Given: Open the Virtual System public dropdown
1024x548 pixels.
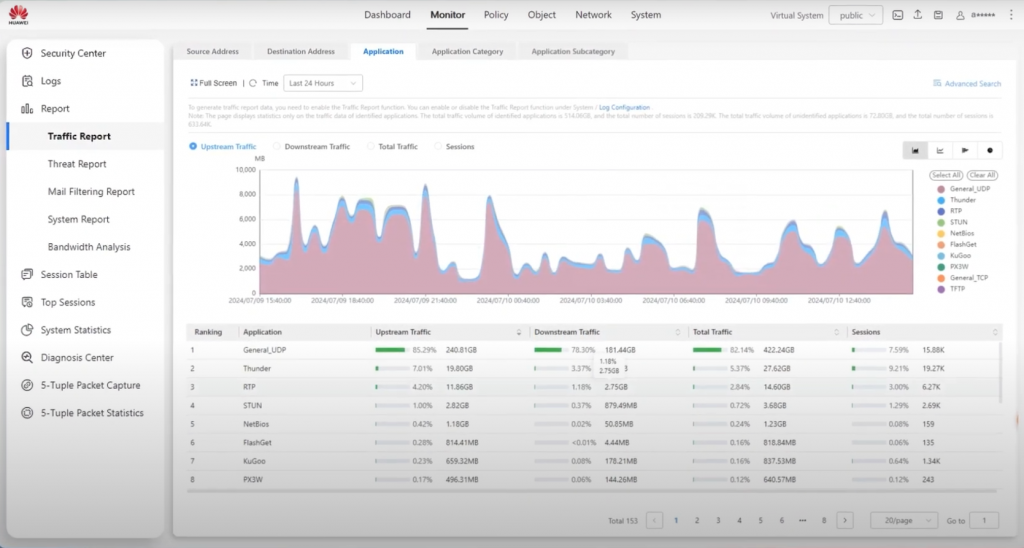Looking at the screenshot, I should coord(855,15).
